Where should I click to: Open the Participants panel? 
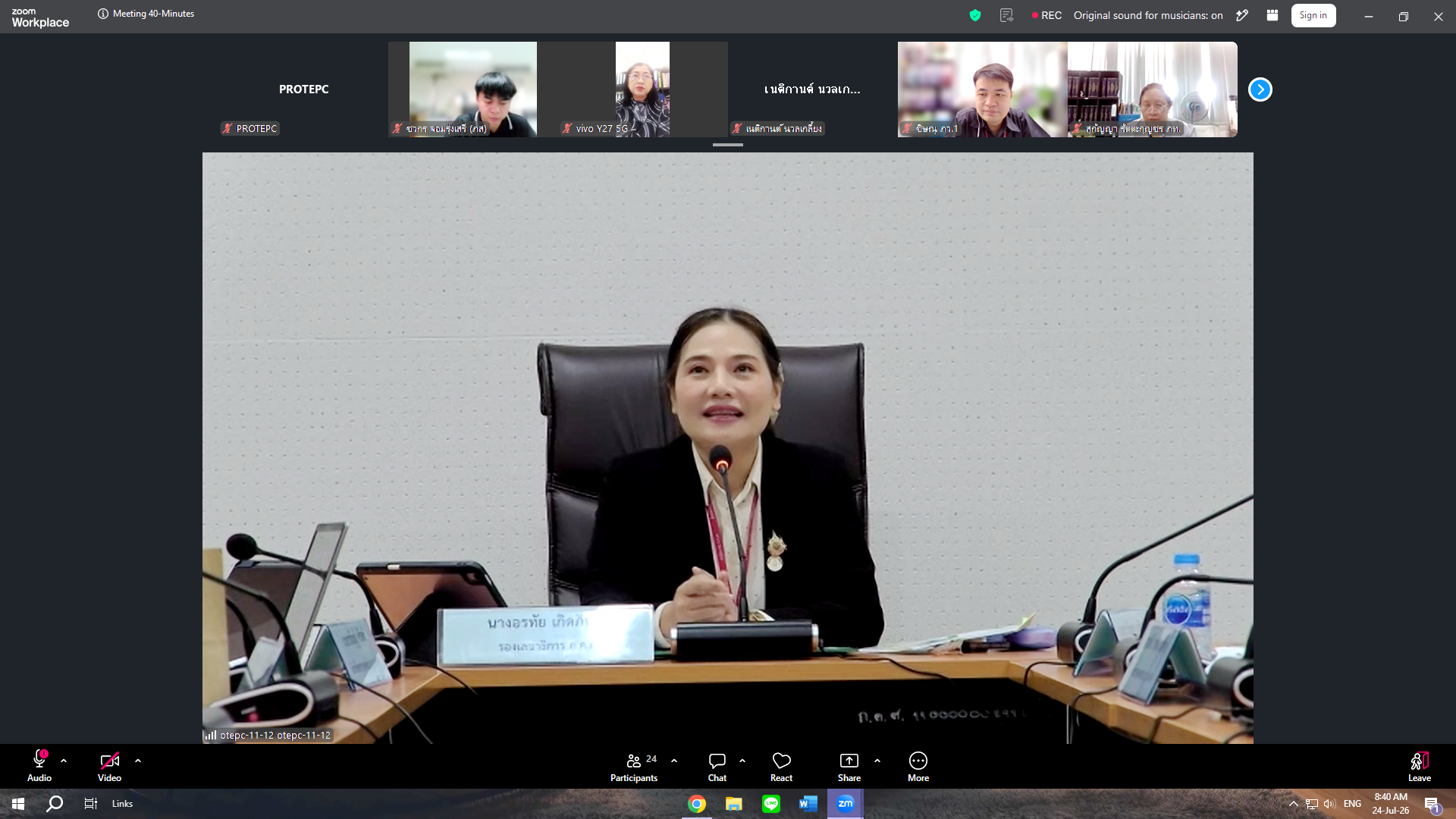634,766
